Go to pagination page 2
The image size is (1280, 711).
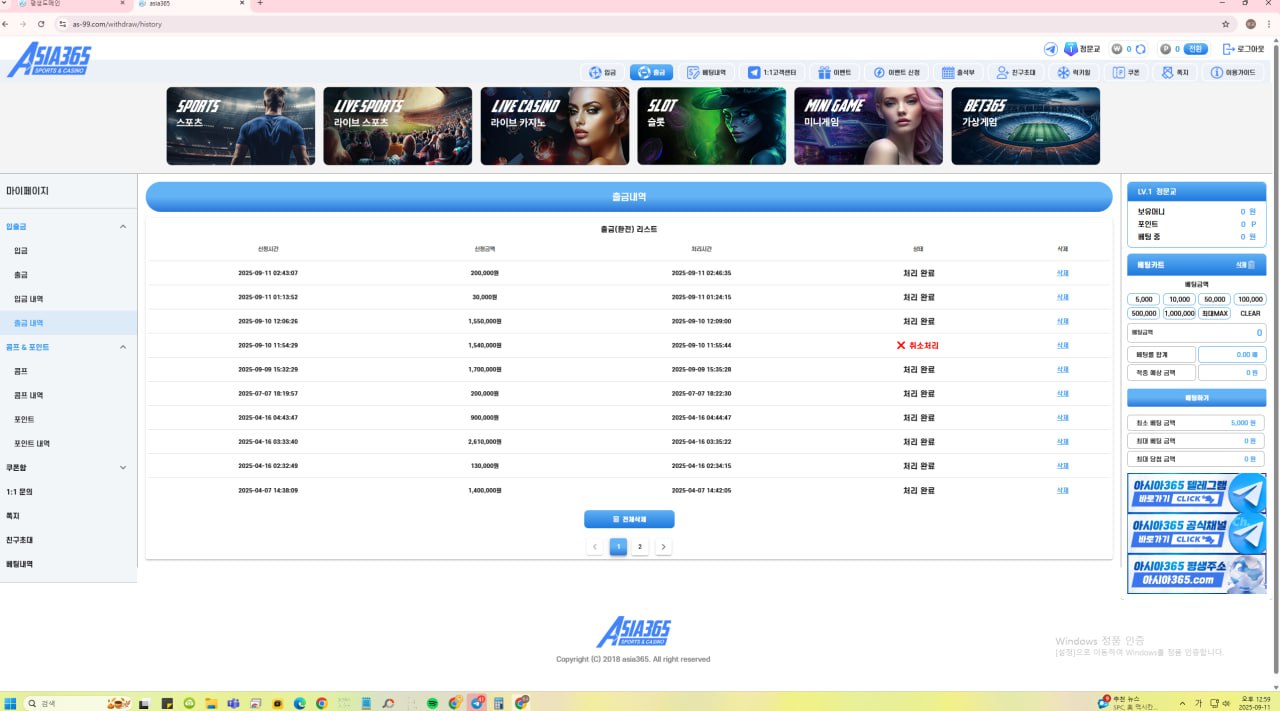click(640, 547)
